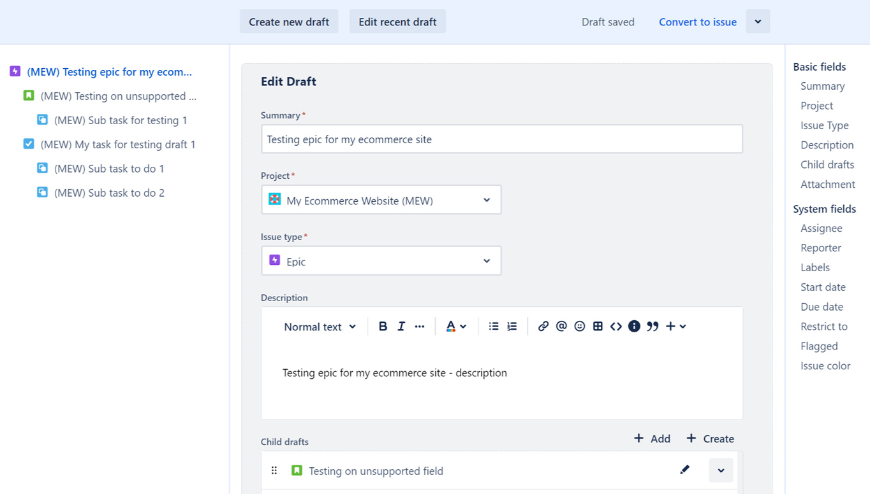Open the Project dropdown
Image resolution: width=870 pixels, height=494 pixels.
coord(381,200)
